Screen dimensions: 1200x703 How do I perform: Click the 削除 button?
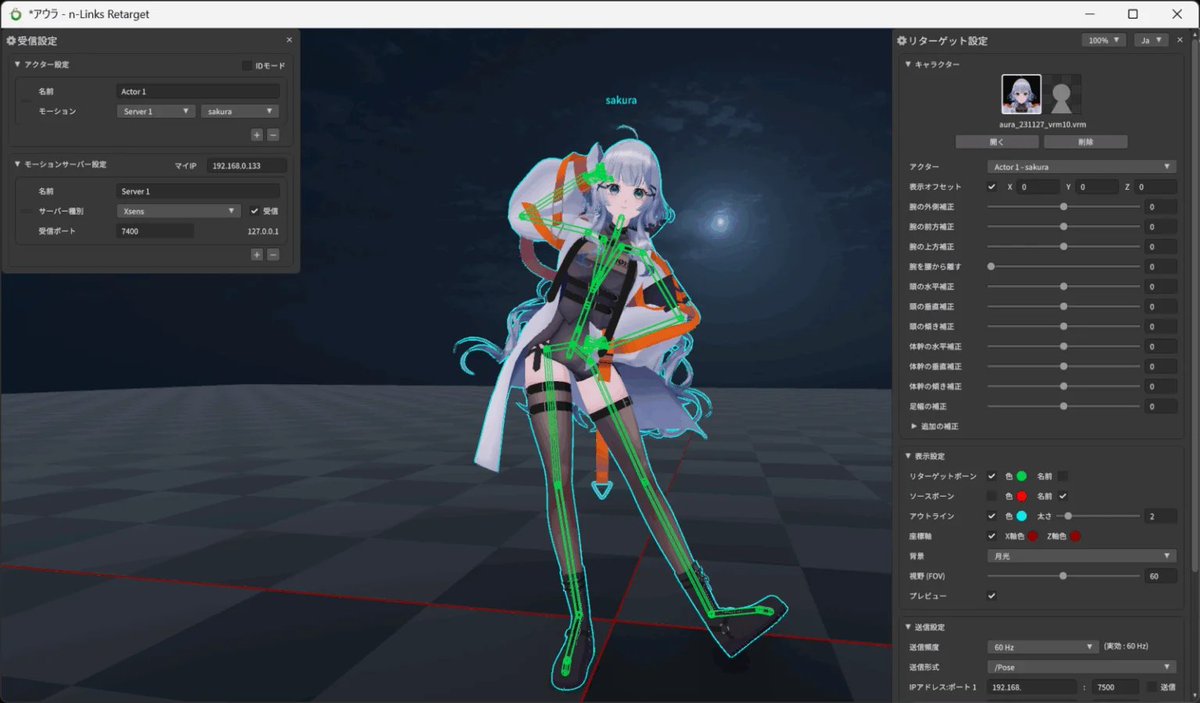(1085, 140)
